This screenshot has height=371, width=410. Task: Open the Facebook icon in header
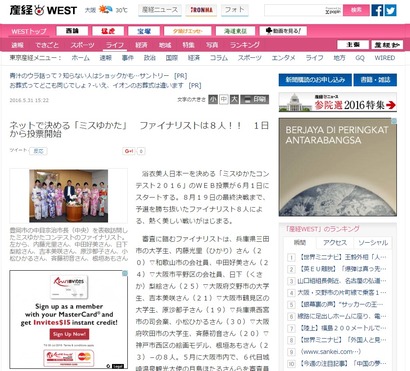point(377,10)
